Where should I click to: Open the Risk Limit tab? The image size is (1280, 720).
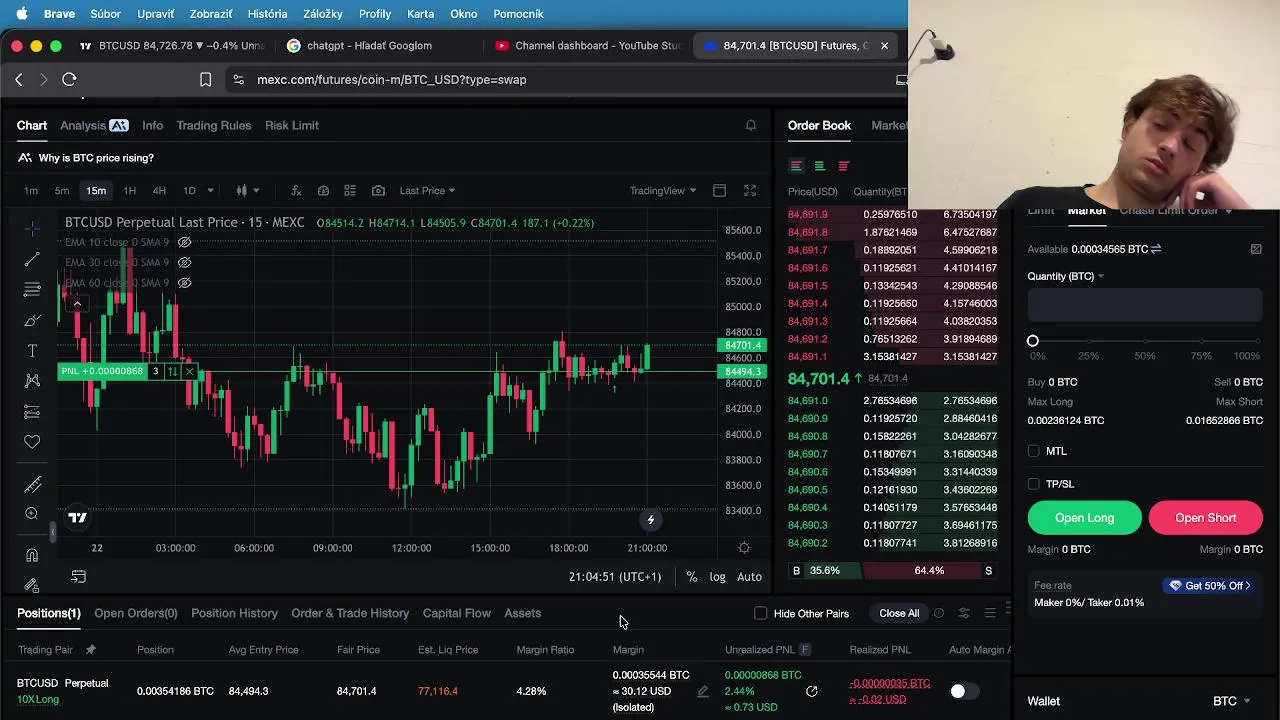pyautogui.click(x=292, y=125)
